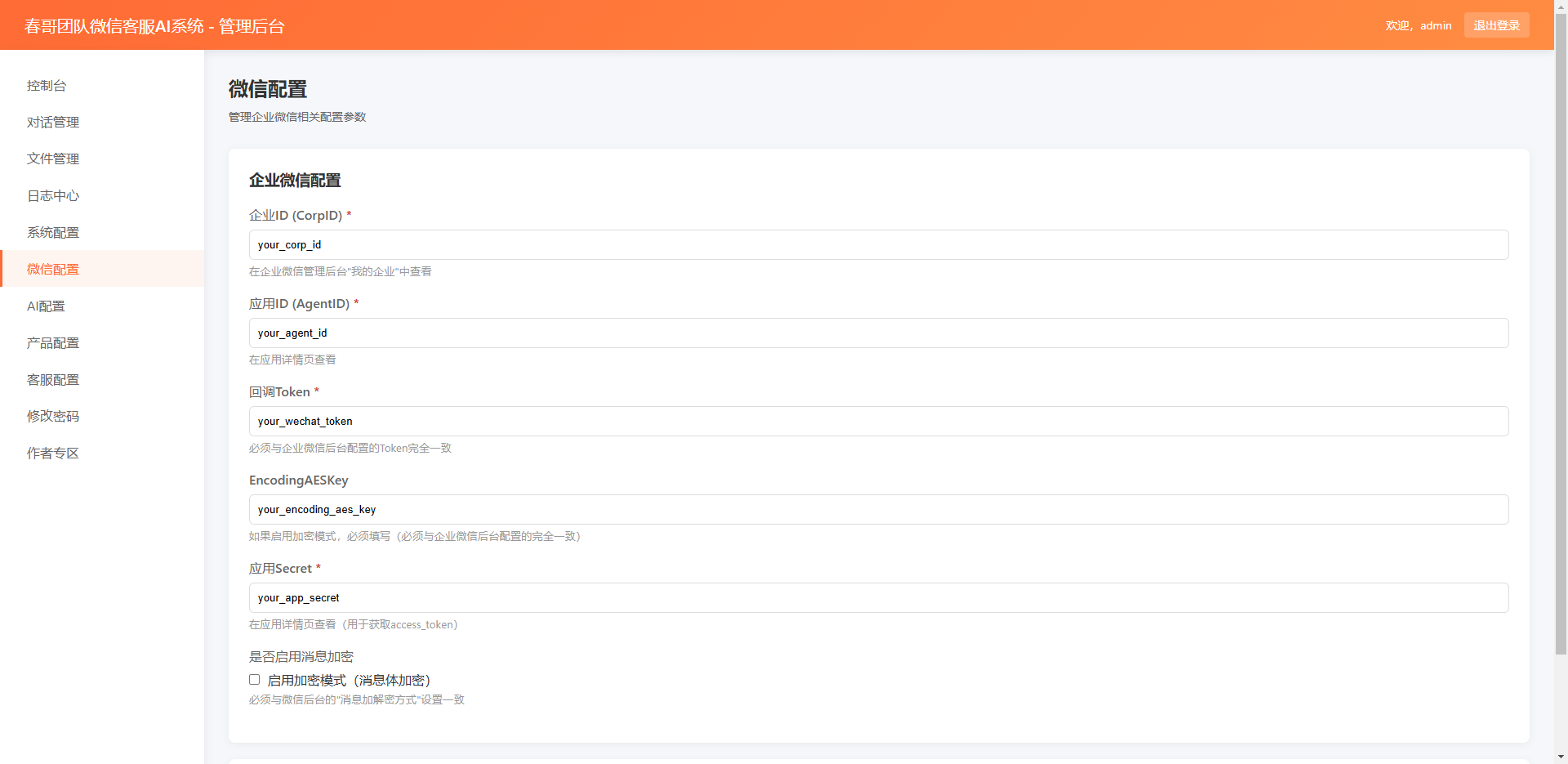Select the EncodingAESKey text field
The width and height of the screenshot is (1568, 764).
(878, 510)
